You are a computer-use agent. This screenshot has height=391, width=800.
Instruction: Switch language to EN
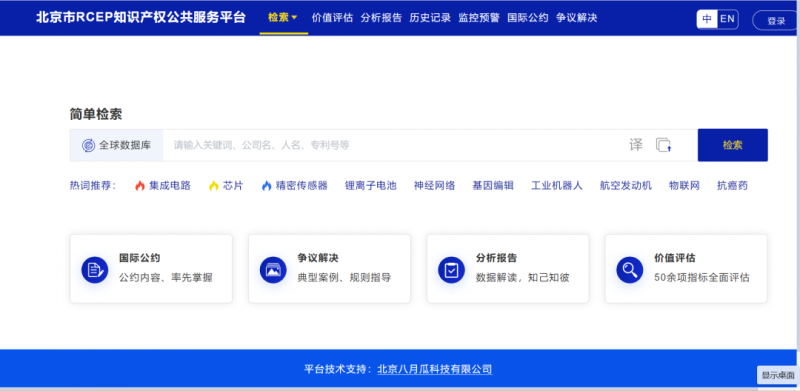point(727,19)
